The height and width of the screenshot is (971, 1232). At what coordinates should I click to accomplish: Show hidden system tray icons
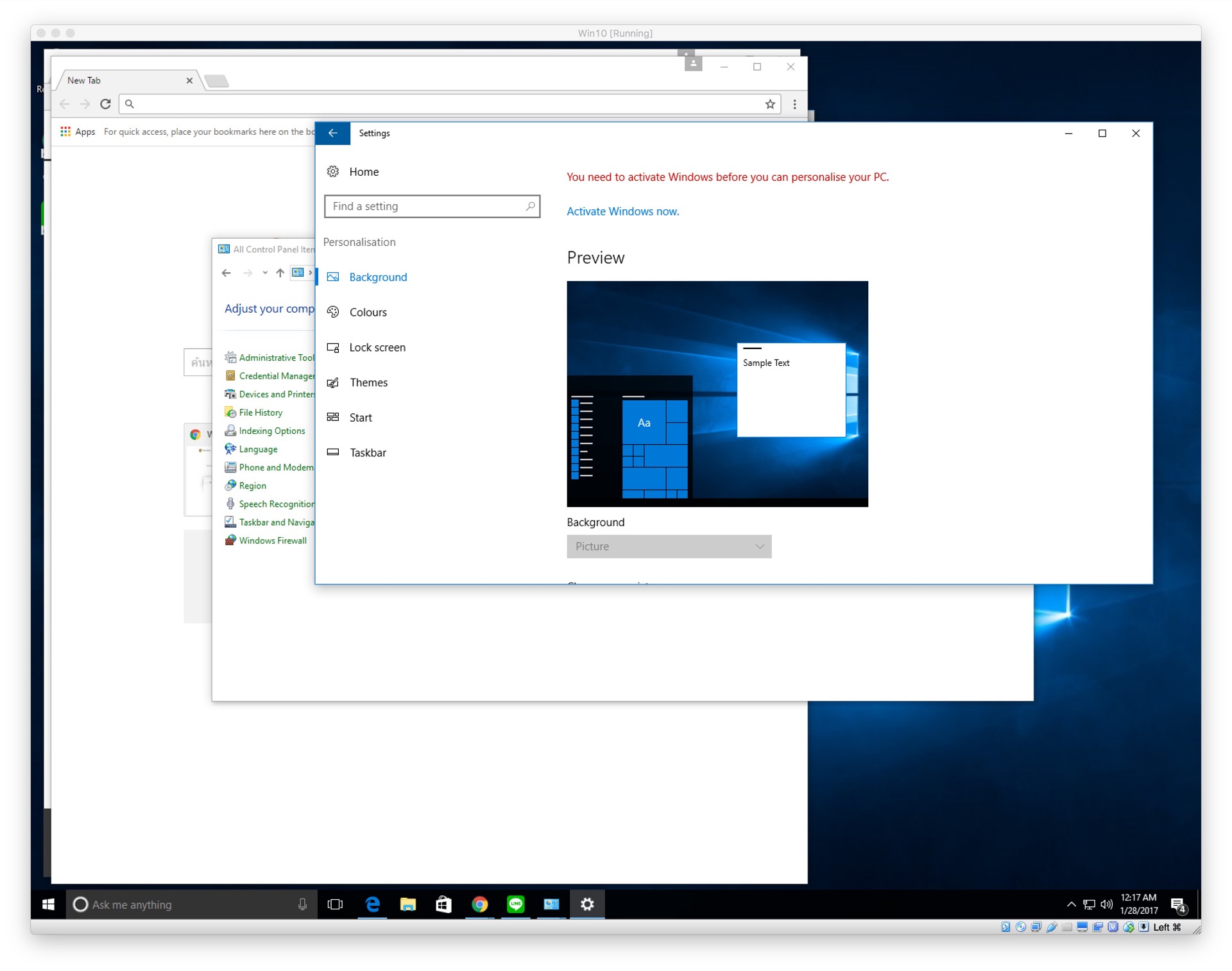(x=1071, y=904)
